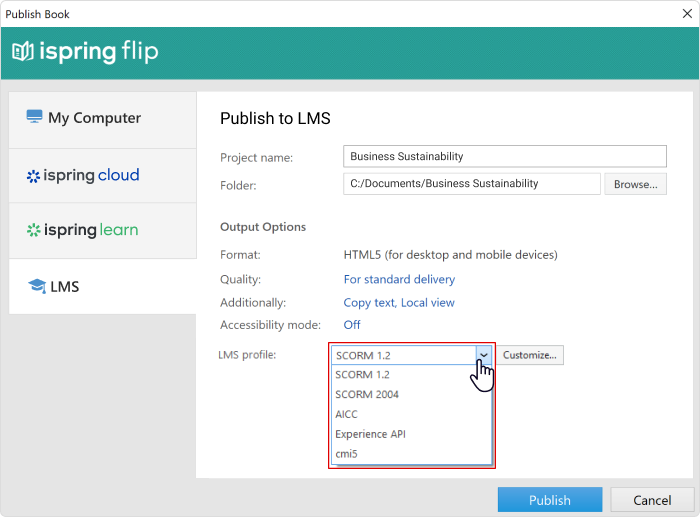
Task: Click the Accessibility mode Off link
Action: [352, 325]
